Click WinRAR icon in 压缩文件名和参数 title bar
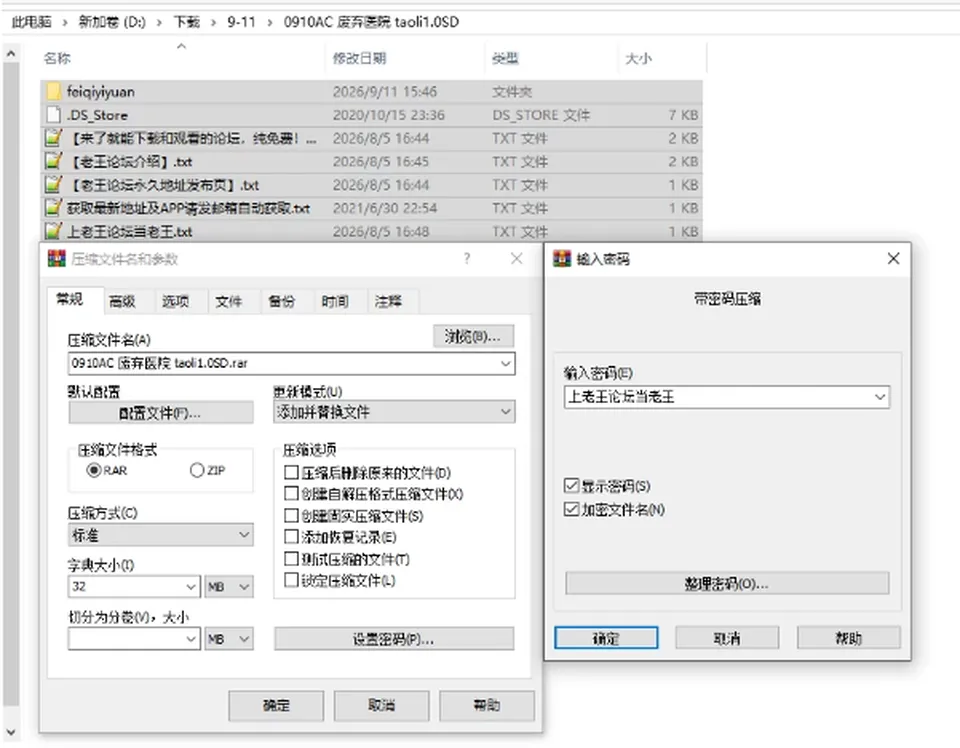The height and width of the screenshot is (748, 960). [56, 258]
